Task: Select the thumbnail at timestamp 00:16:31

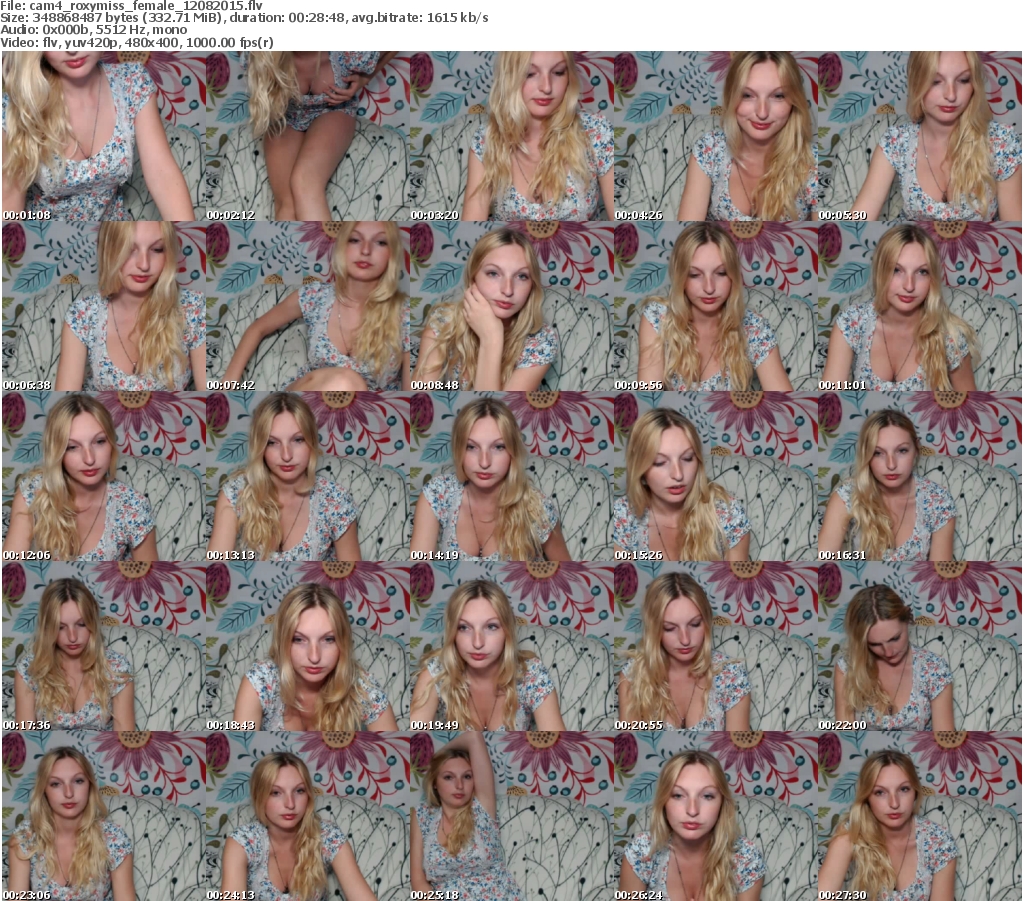Action: pos(920,477)
